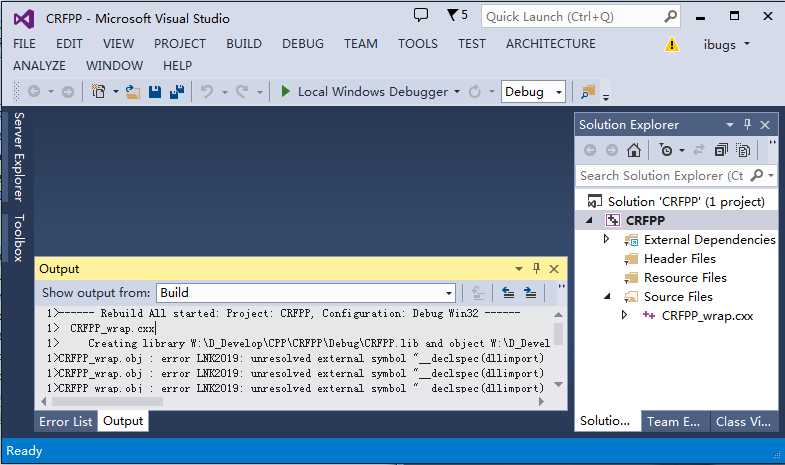
Task: Open the ARCHITECTURE menu
Action: click(551, 44)
